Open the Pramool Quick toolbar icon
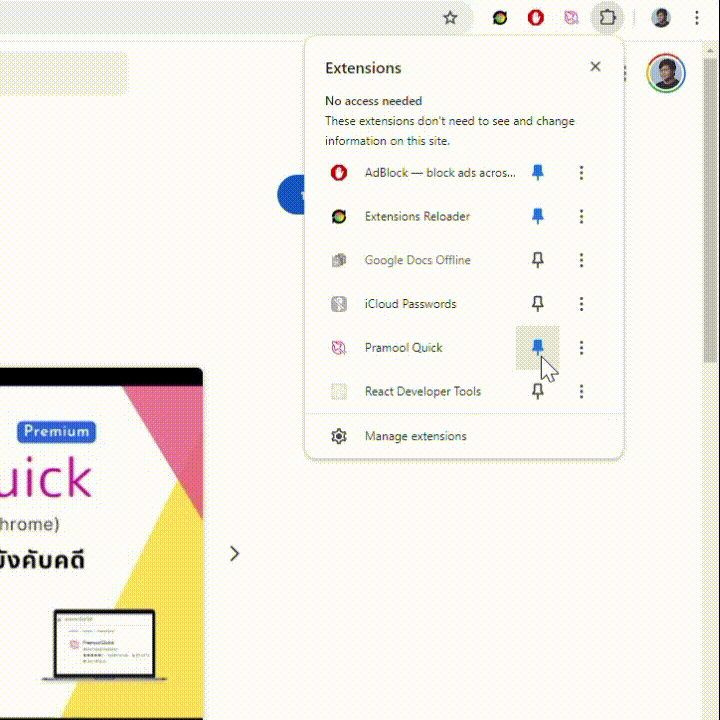This screenshot has height=720, width=720. [x=571, y=18]
